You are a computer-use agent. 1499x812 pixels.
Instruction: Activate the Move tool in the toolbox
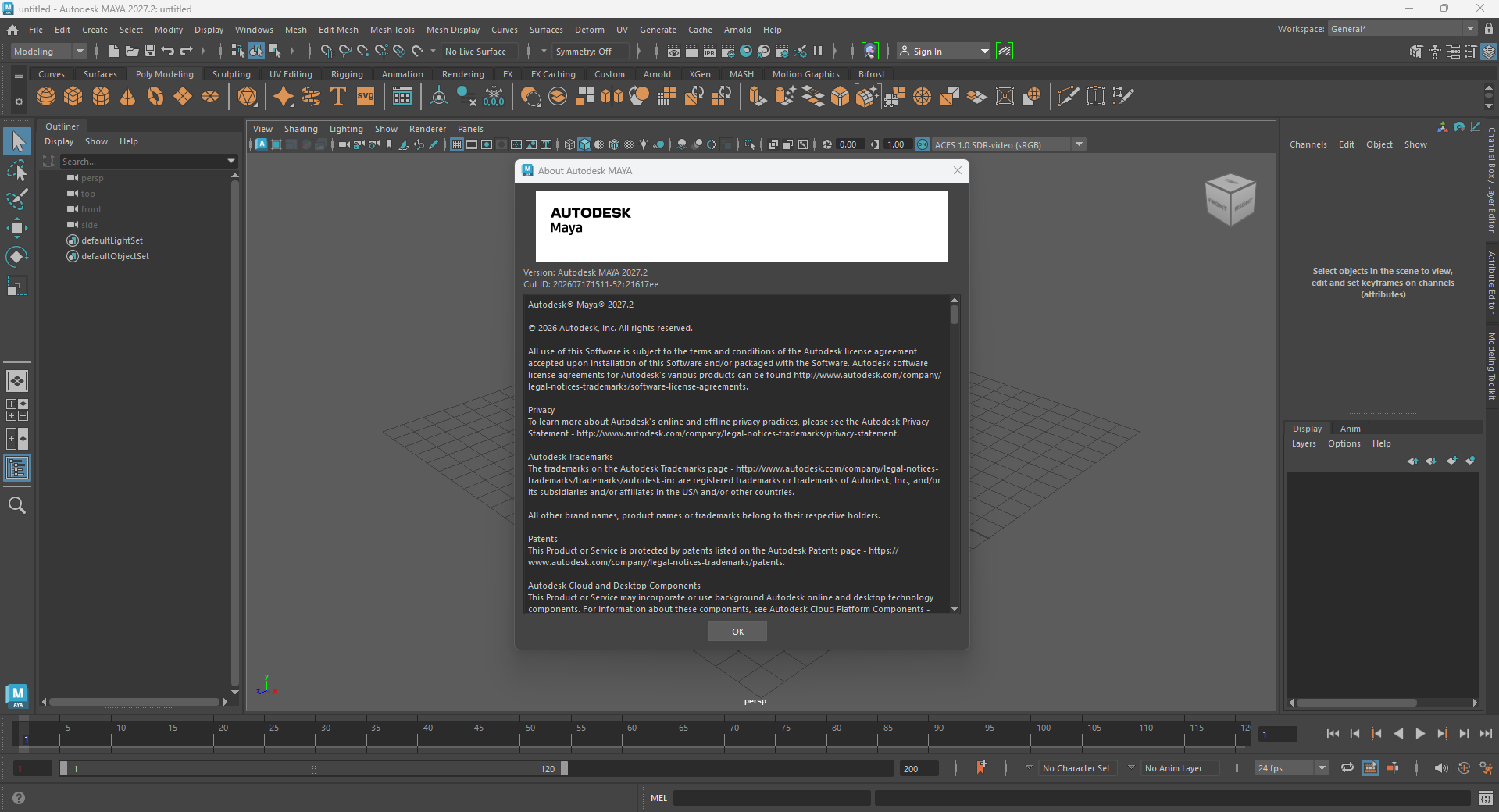[x=17, y=228]
